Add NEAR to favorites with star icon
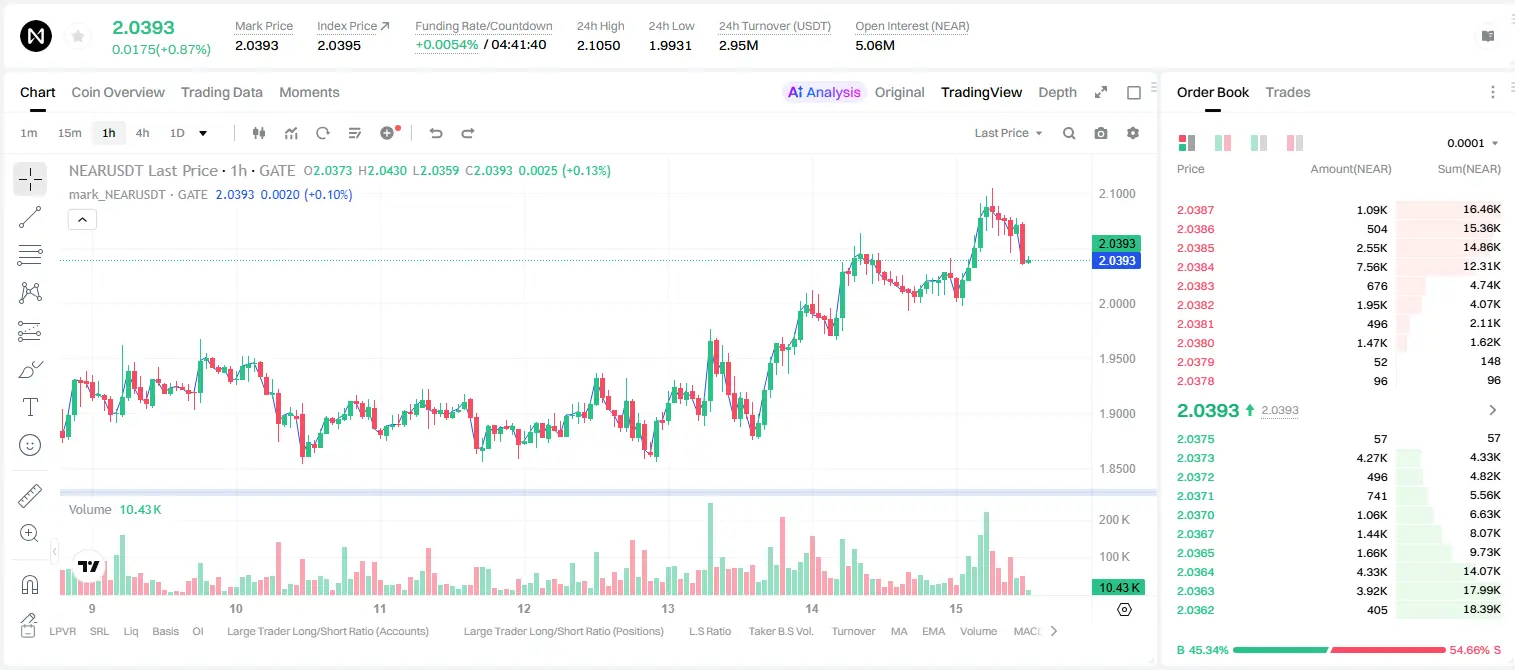 tap(77, 37)
